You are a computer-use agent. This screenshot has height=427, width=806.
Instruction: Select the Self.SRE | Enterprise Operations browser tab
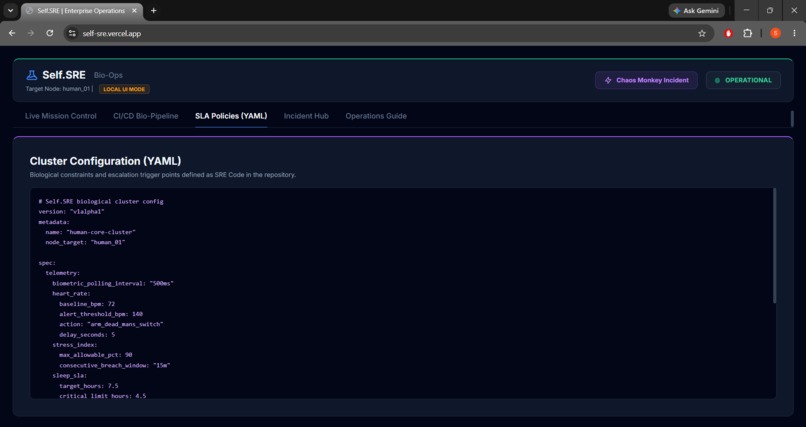pos(82,11)
